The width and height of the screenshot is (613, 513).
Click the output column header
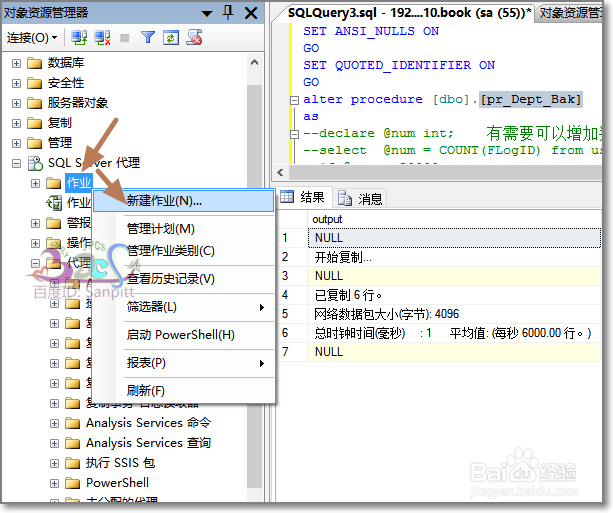click(454, 219)
